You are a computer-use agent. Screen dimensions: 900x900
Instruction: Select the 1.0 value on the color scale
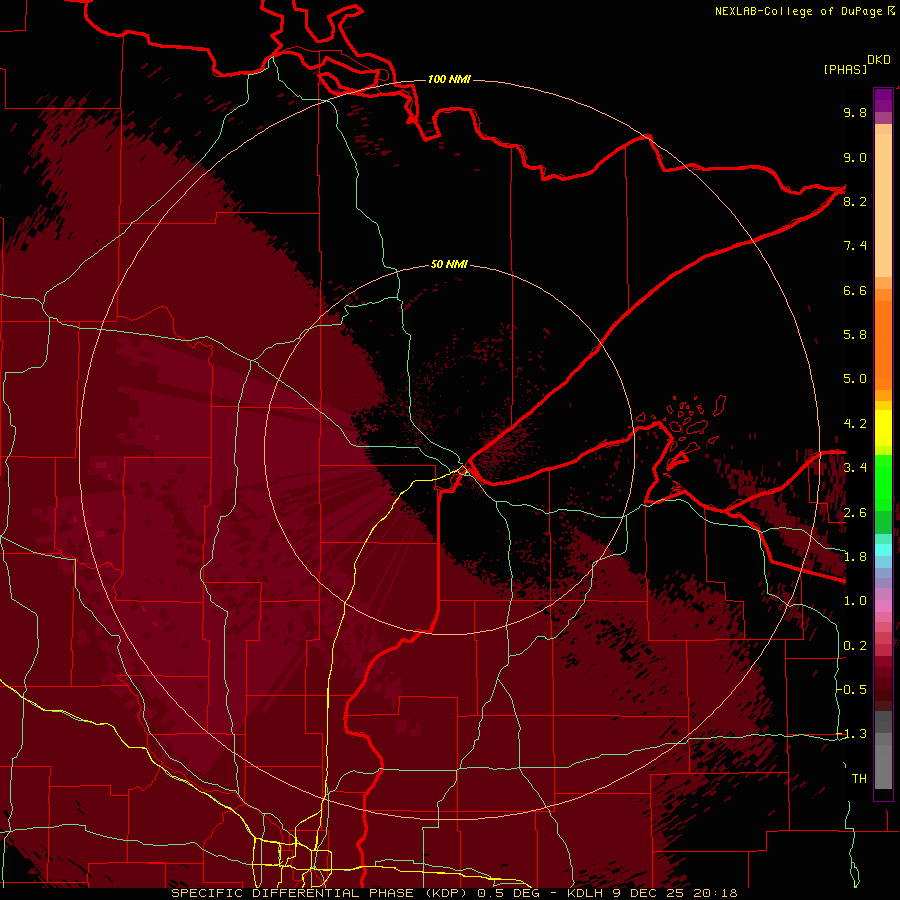tap(855, 601)
